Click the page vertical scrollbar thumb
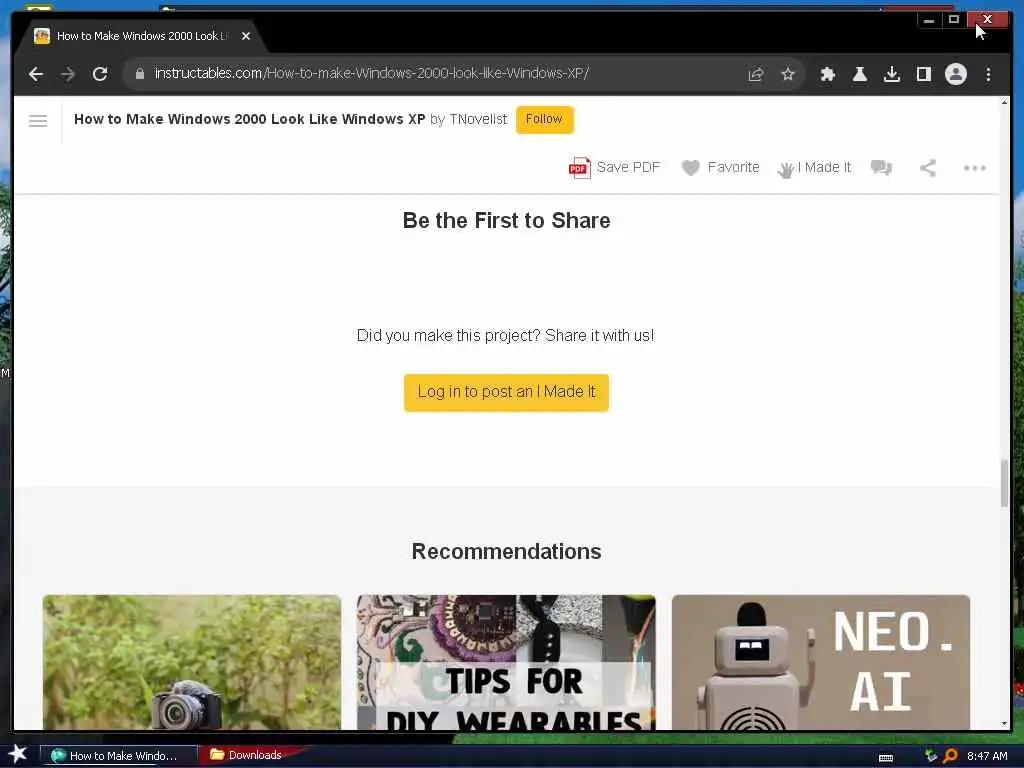Screen dimensions: 1024x768 pyautogui.click(x=1004, y=483)
